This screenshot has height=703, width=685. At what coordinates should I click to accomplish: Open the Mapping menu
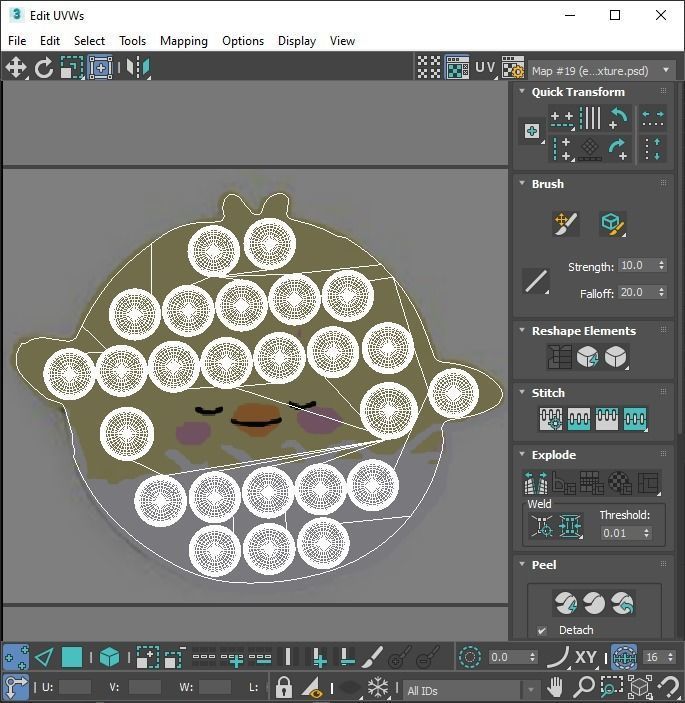click(184, 41)
